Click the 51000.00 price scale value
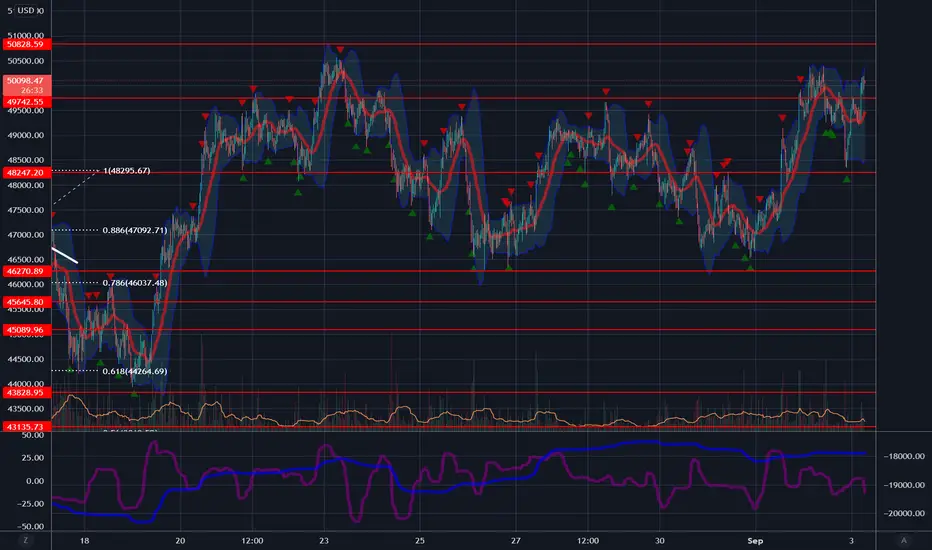The height and width of the screenshot is (550, 932). click(26, 35)
